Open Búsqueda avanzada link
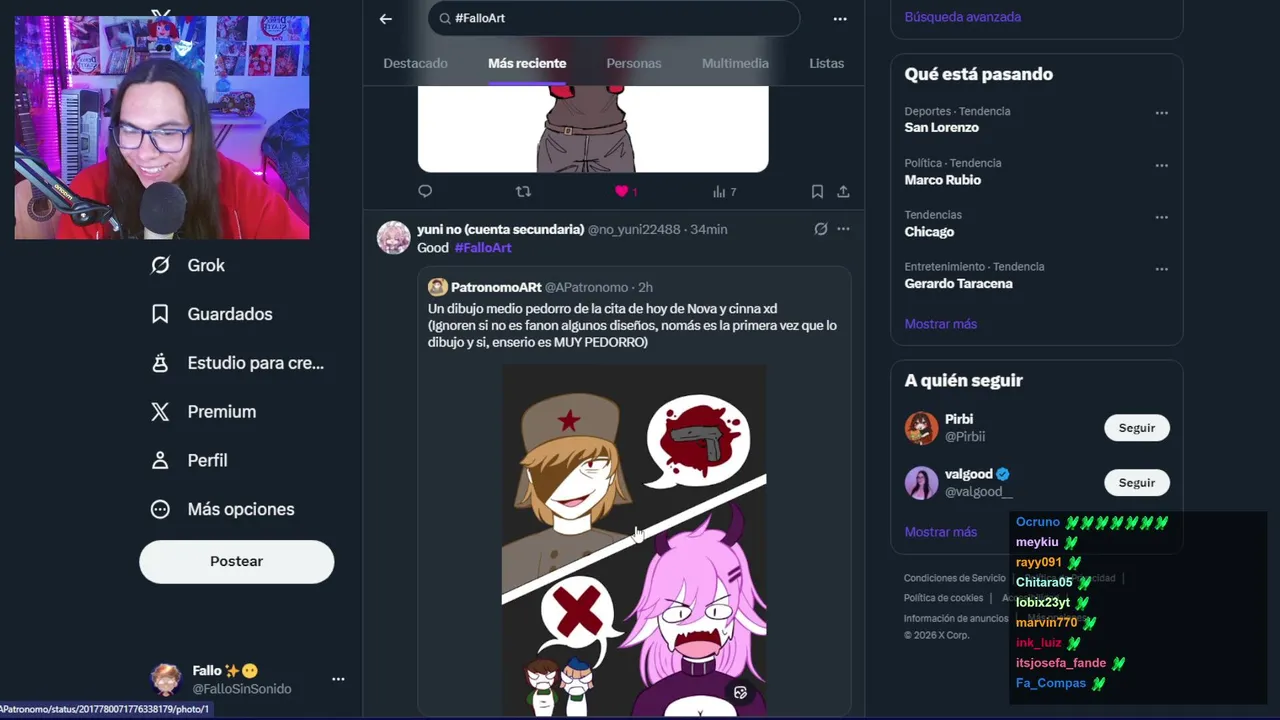 tap(962, 17)
